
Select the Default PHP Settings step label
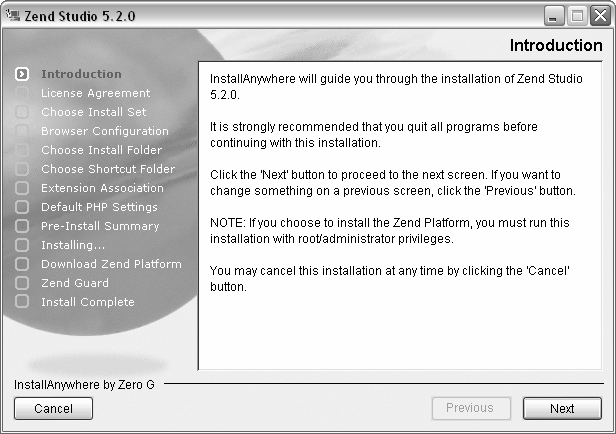[x=99, y=207]
